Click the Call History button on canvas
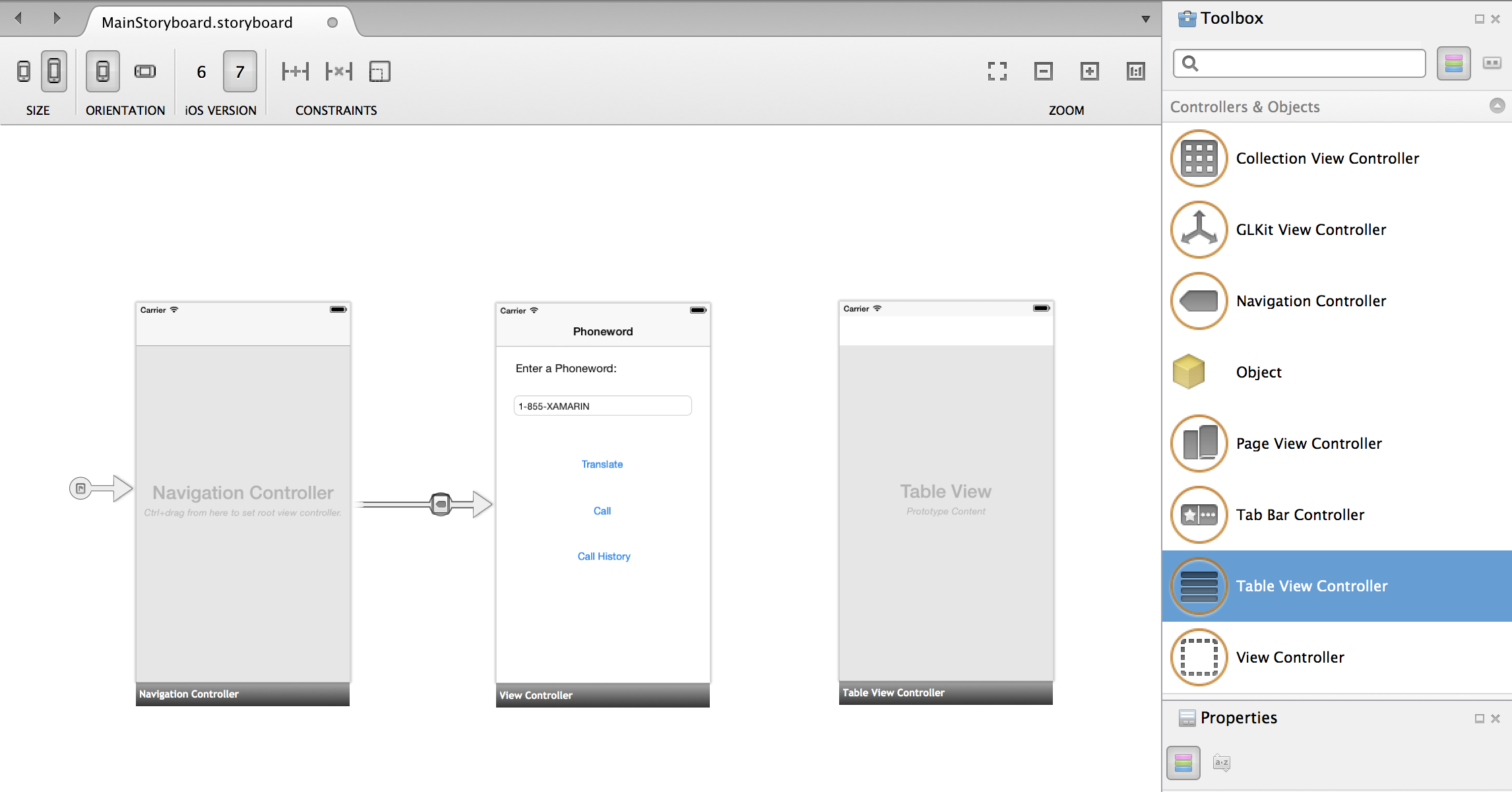Screen dimensions: 1512x792 (x=604, y=556)
